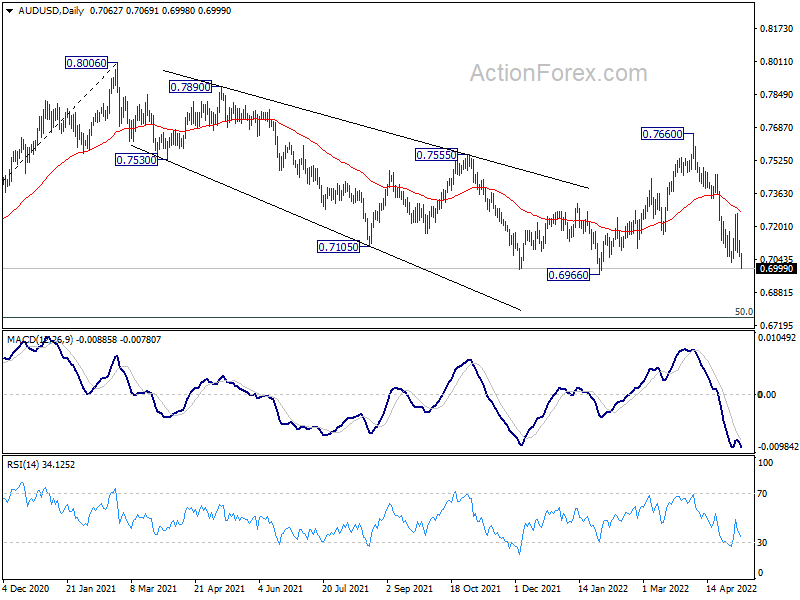The height and width of the screenshot is (600, 800).
Task: Click the RSI(14) 34.1252 label
Action: (41, 465)
